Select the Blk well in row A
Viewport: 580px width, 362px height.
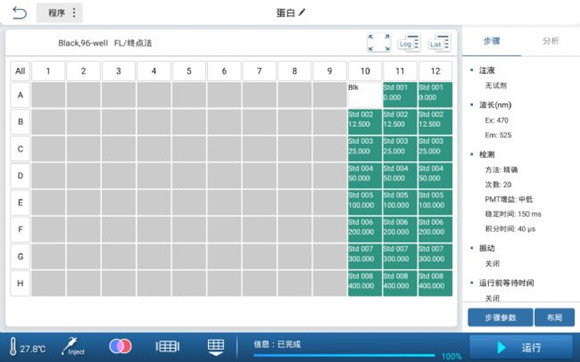[x=365, y=95]
